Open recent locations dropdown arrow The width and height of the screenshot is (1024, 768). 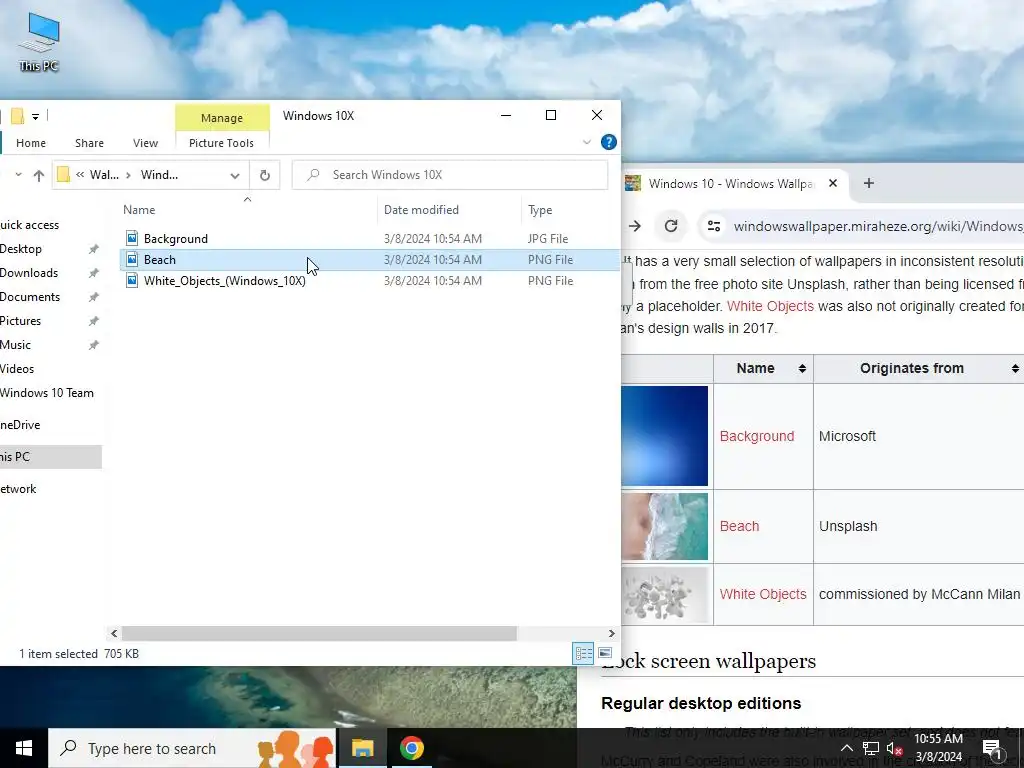pos(18,175)
